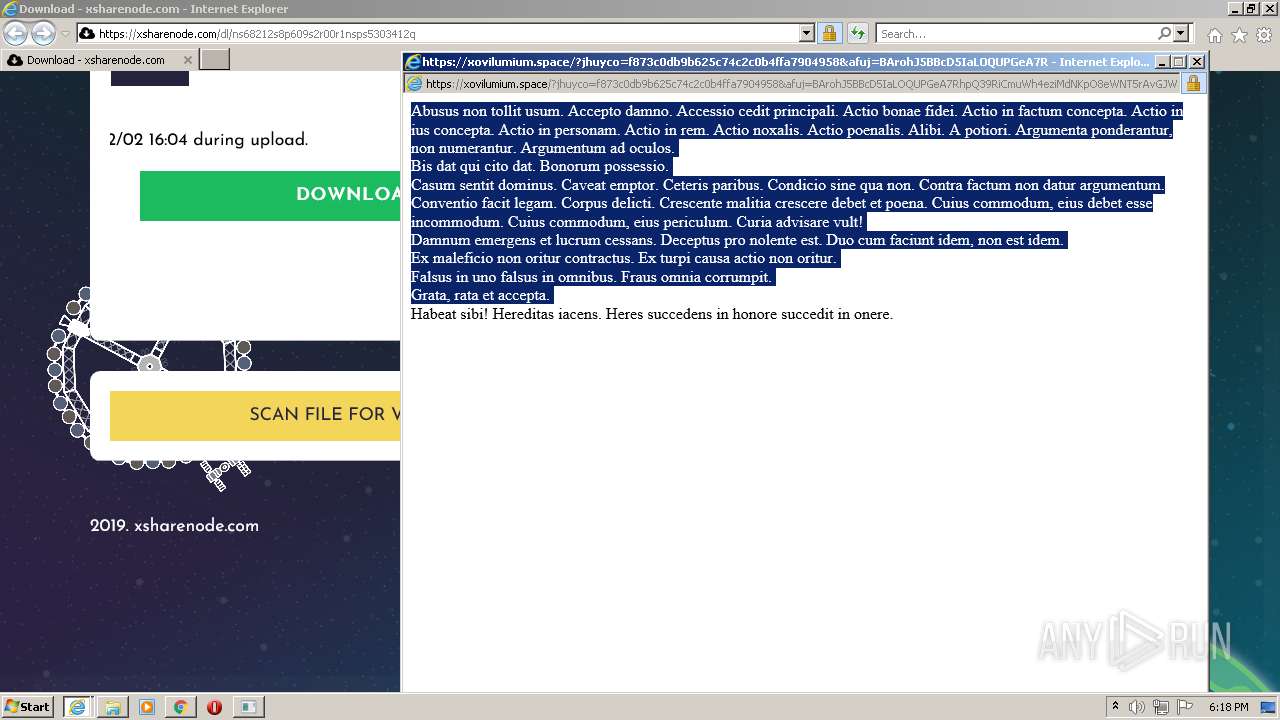1280x720 pixels.
Task: Open a new blank tab
Action: tap(215, 60)
